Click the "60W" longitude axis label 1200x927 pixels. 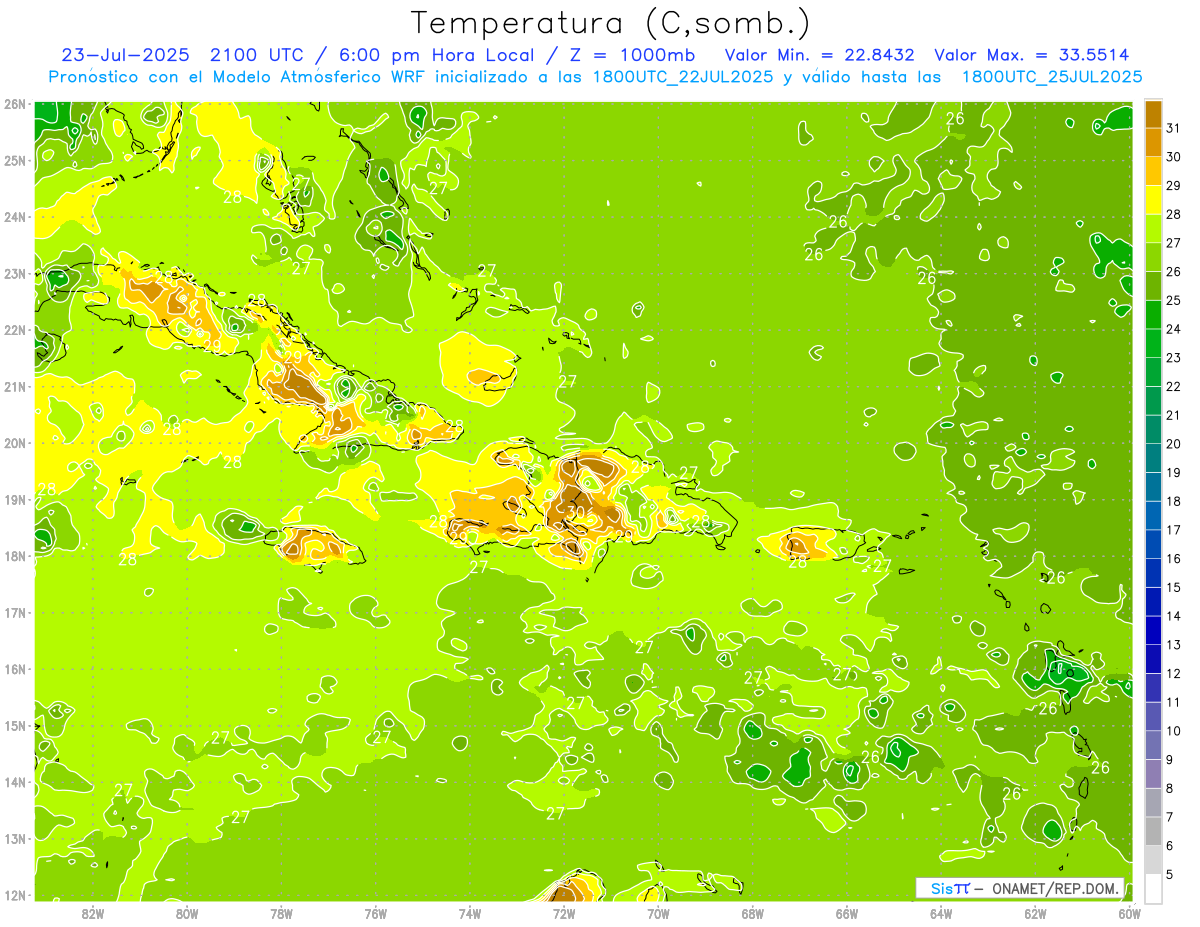point(1129,914)
